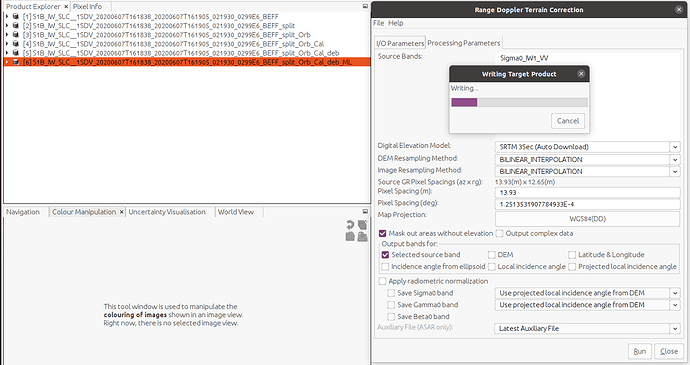690x365 pixels.
Task: Expand product [1] tree node arrow
Action: pyautogui.click(x=7, y=16)
